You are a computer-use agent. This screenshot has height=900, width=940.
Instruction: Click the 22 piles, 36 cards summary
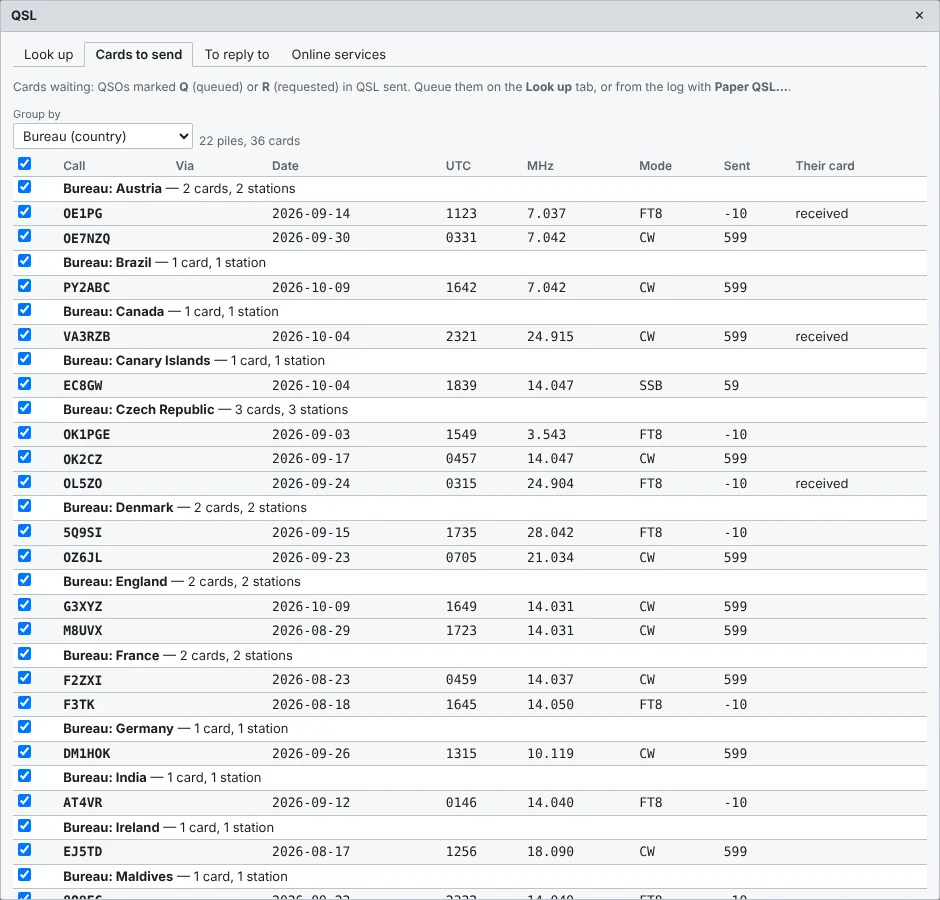coord(249,141)
